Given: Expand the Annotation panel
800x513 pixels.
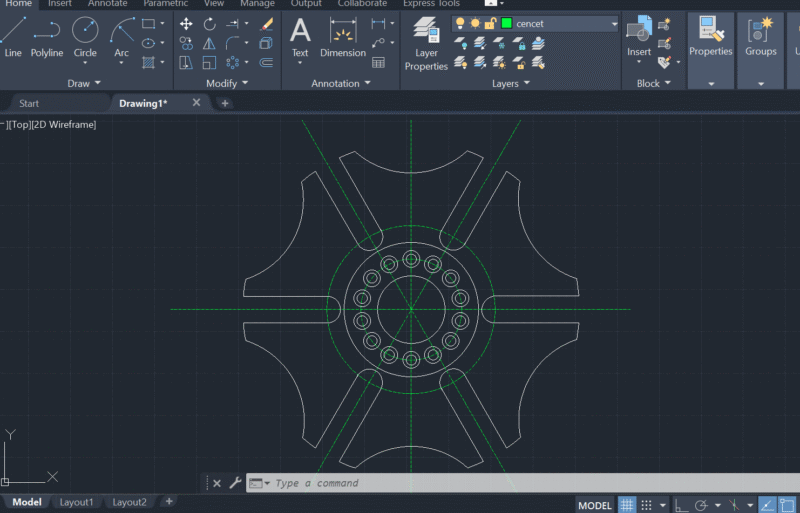Looking at the screenshot, I should pyautogui.click(x=341, y=83).
